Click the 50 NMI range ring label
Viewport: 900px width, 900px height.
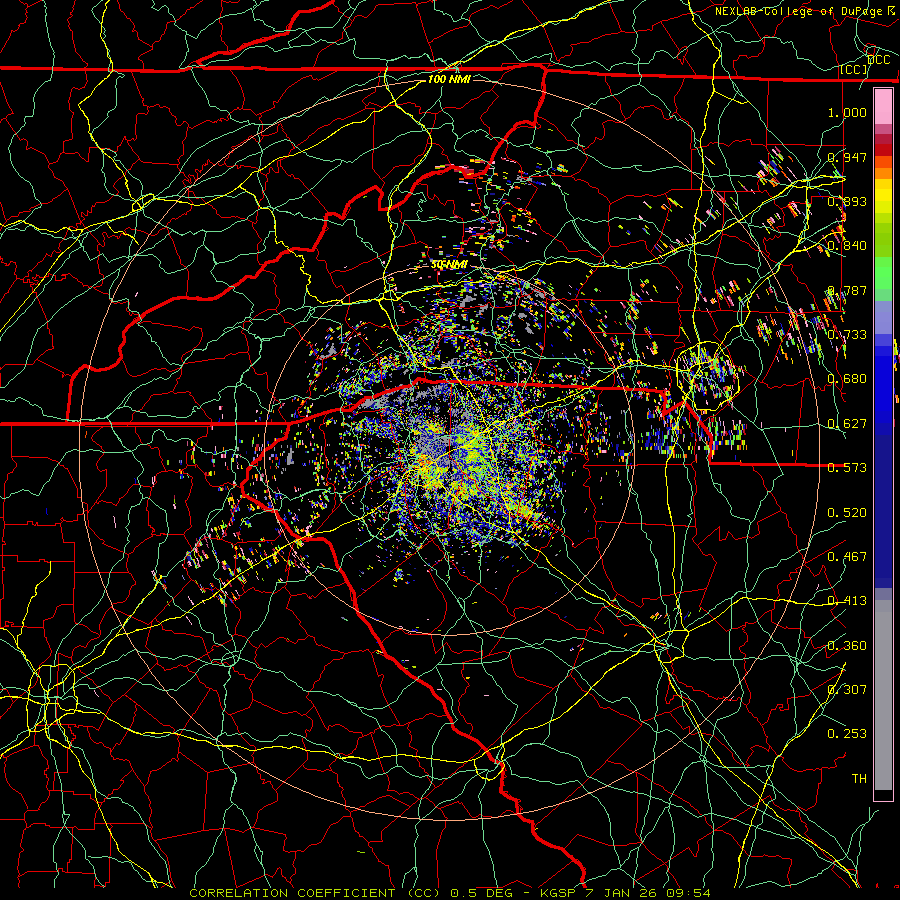coord(449,265)
